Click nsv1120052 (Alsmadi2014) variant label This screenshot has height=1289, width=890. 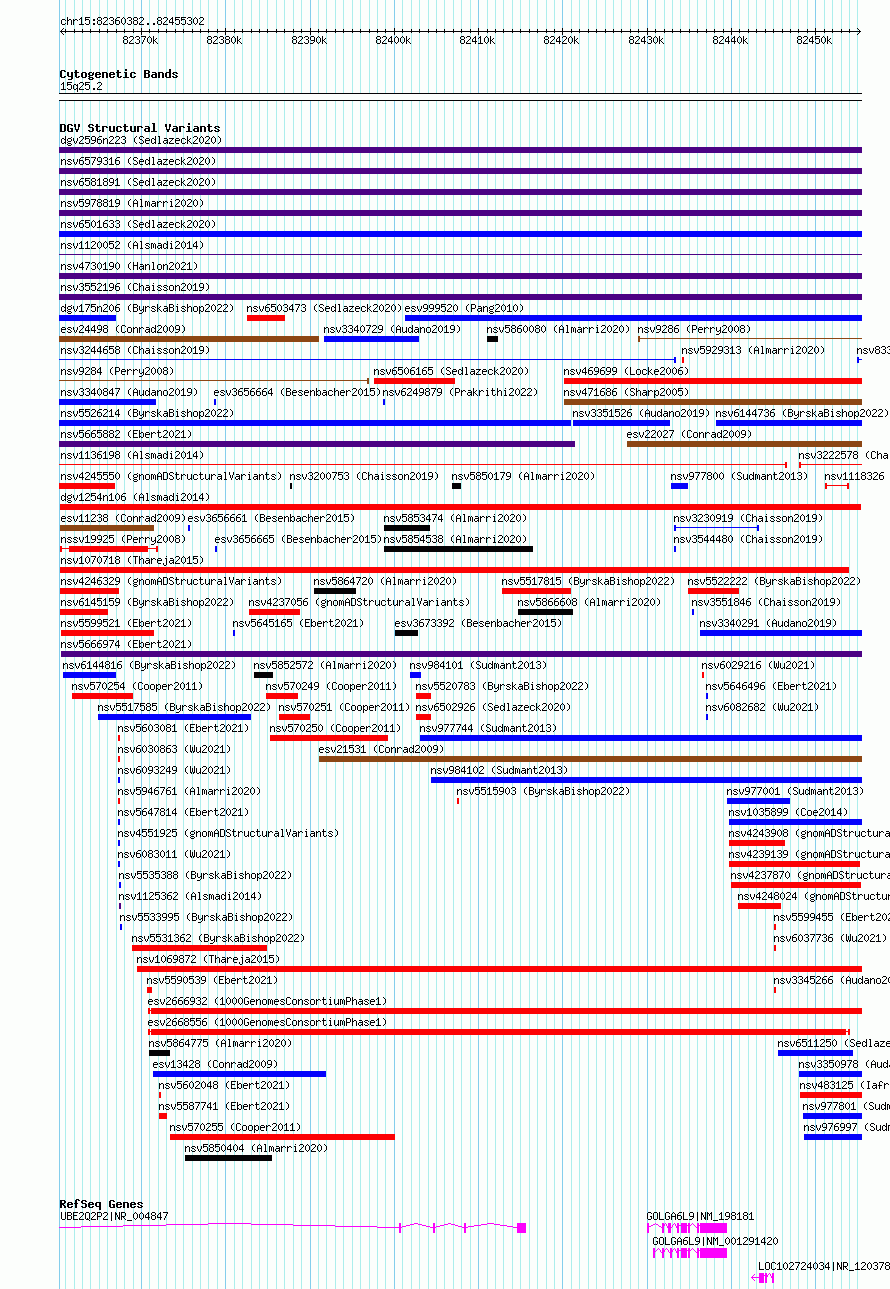click(132, 245)
